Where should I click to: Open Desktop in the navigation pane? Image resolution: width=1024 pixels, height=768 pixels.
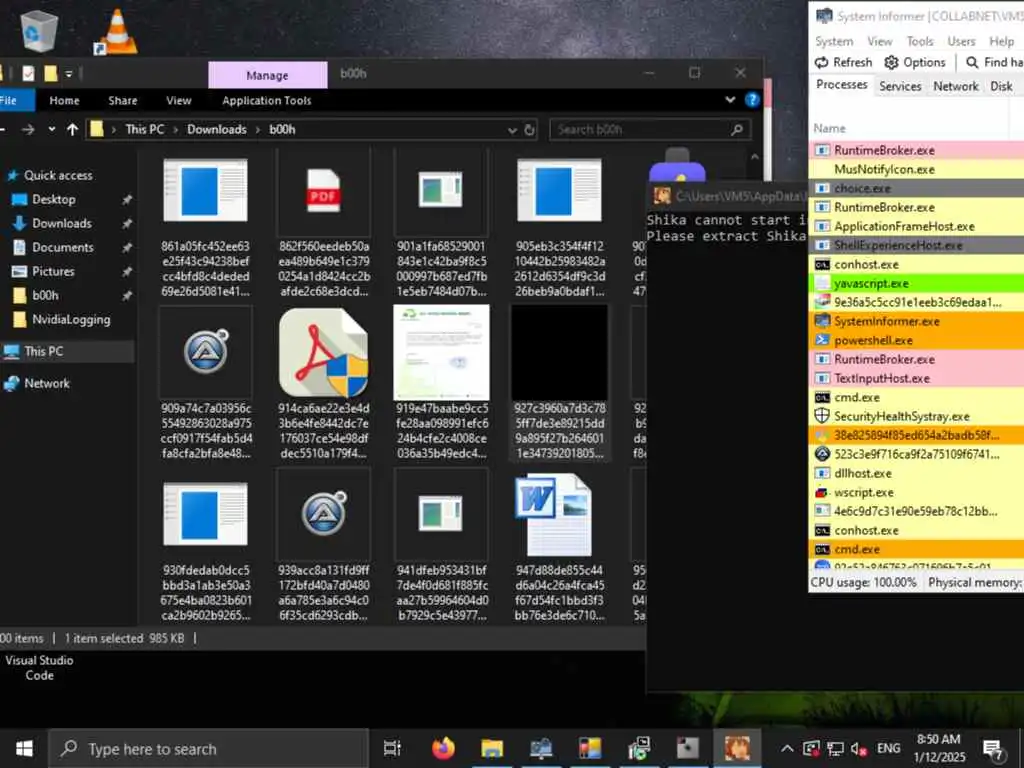(x=54, y=199)
